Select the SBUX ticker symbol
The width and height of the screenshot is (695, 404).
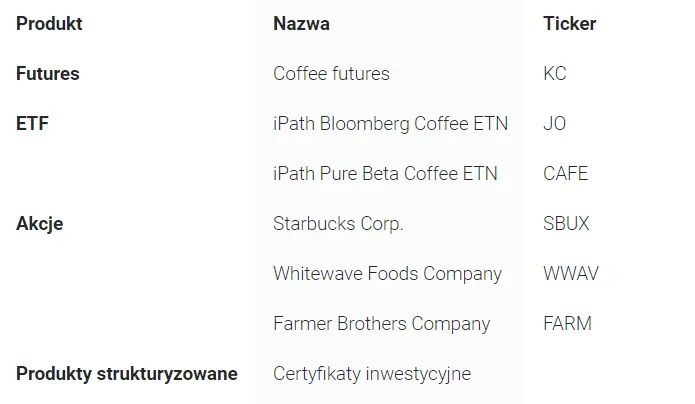tap(566, 224)
